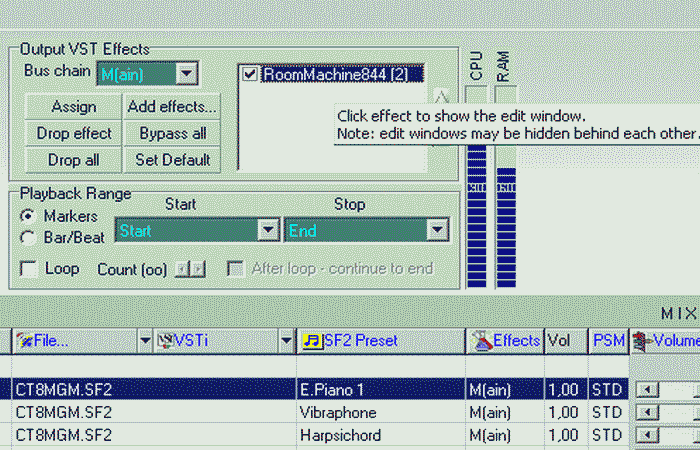Click the SF2 Preset music note icon
The image size is (700, 450).
311,341
